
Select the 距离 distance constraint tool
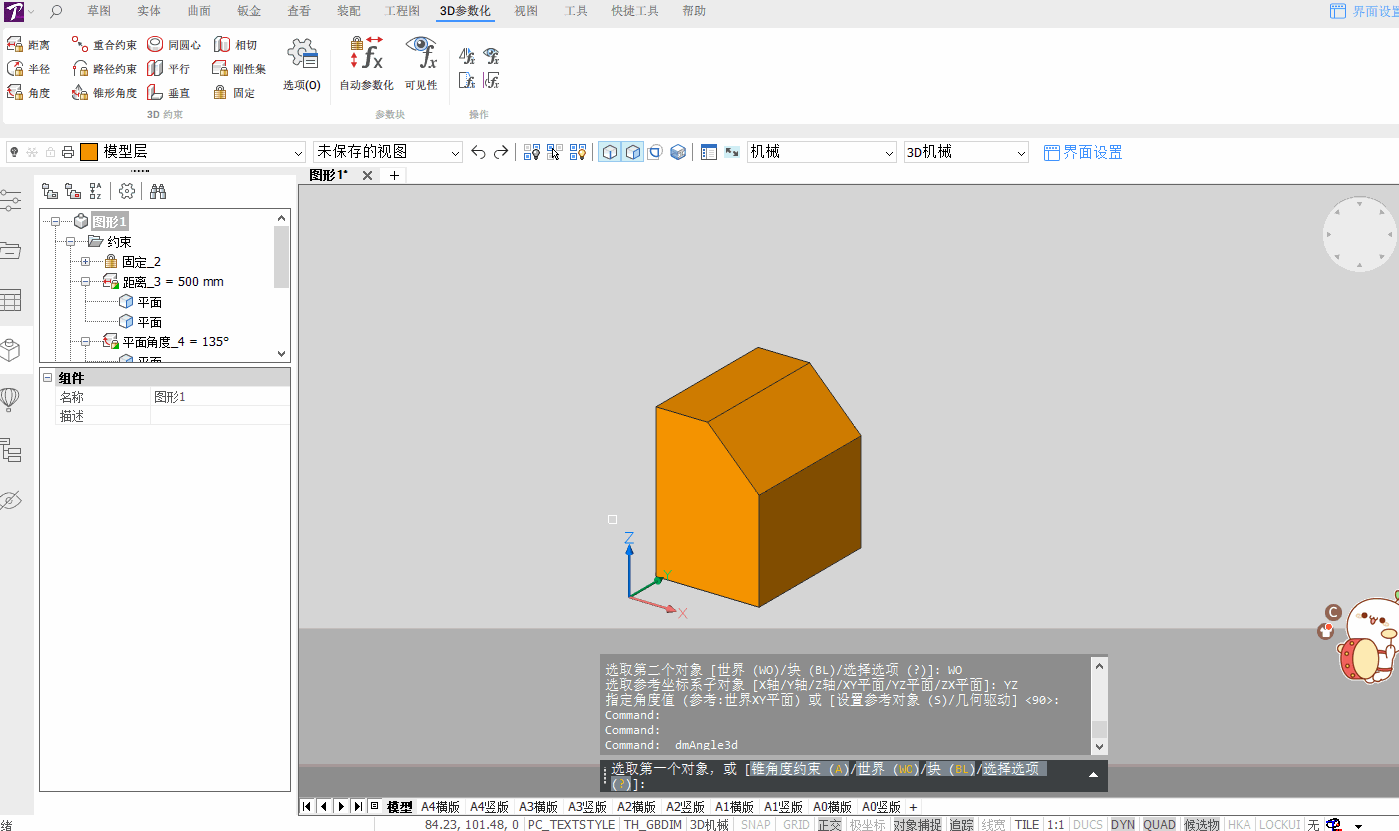tap(28, 45)
